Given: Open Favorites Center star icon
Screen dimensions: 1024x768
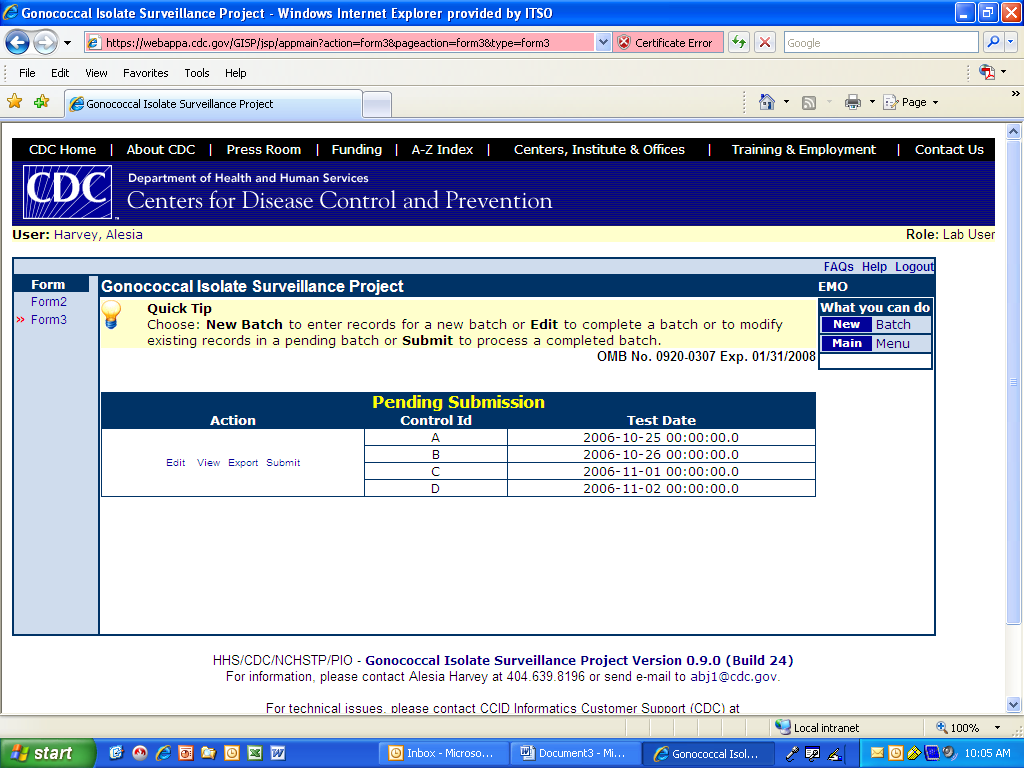Looking at the screenshot, I should (15, 102).
